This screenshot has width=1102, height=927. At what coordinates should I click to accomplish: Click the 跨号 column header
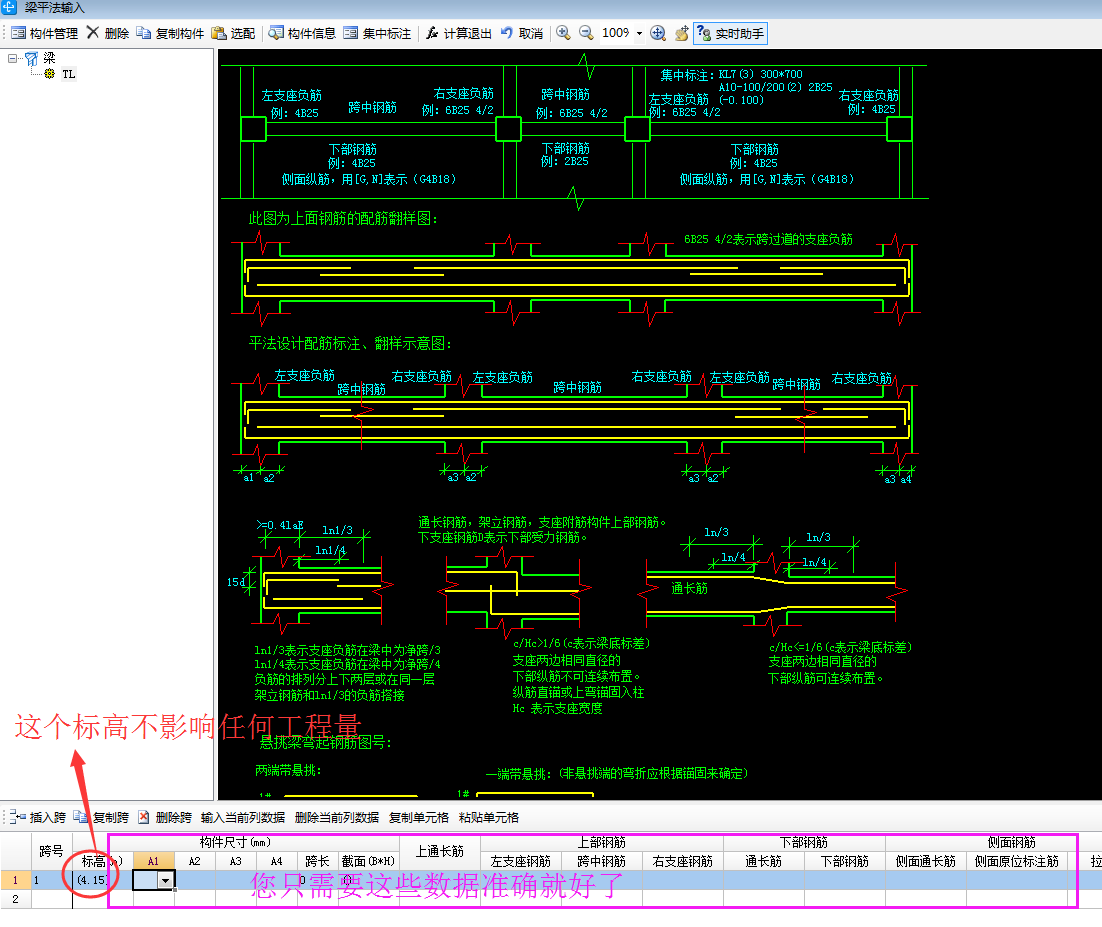(51, 851)
